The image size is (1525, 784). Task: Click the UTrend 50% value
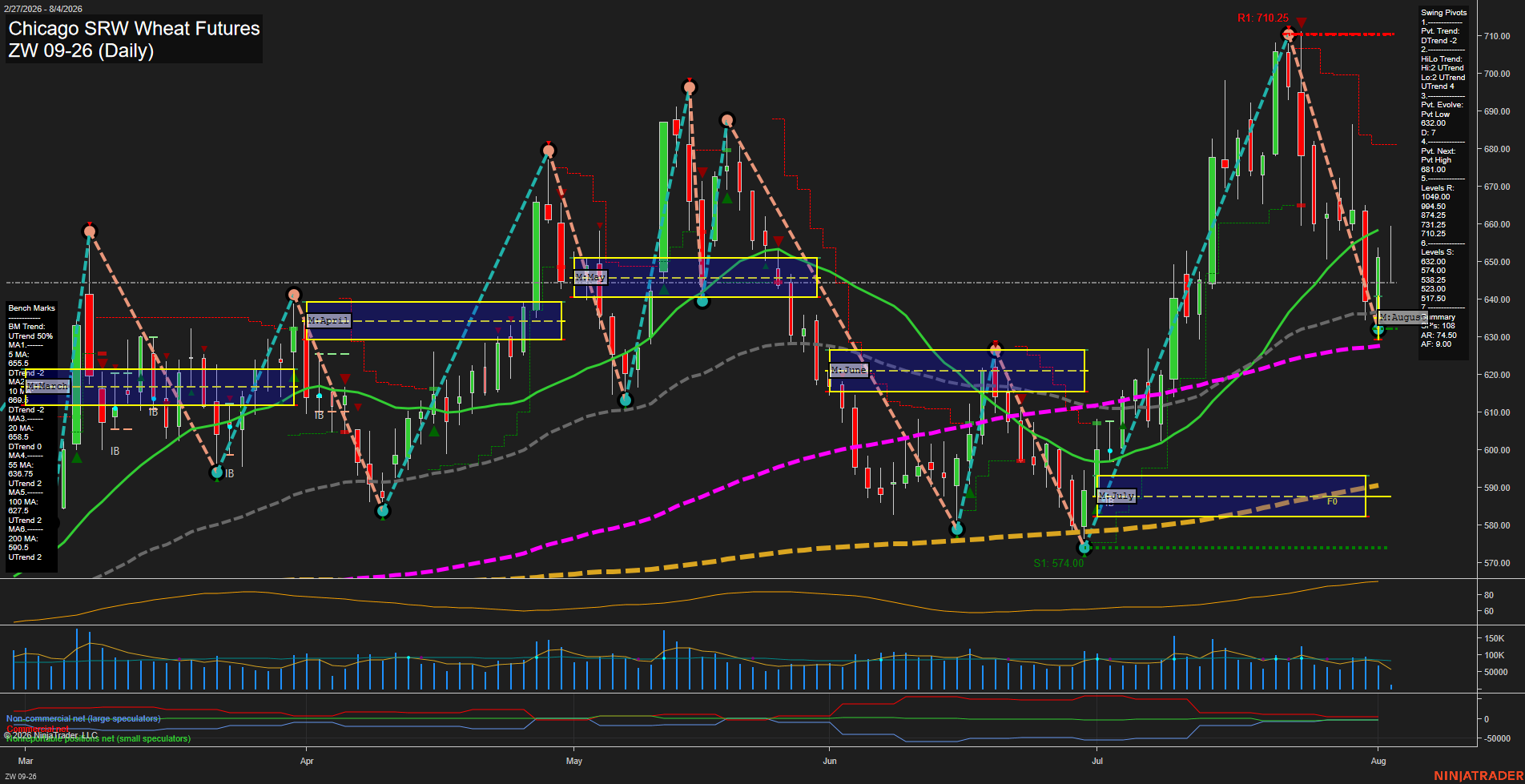coord(30,336)
